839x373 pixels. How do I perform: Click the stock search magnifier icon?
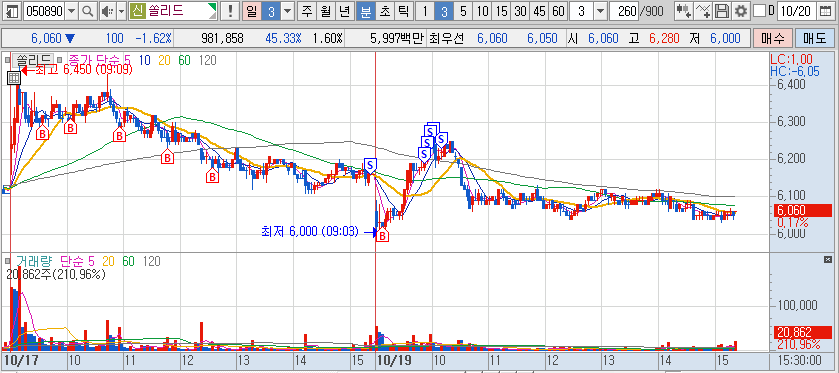88,11
